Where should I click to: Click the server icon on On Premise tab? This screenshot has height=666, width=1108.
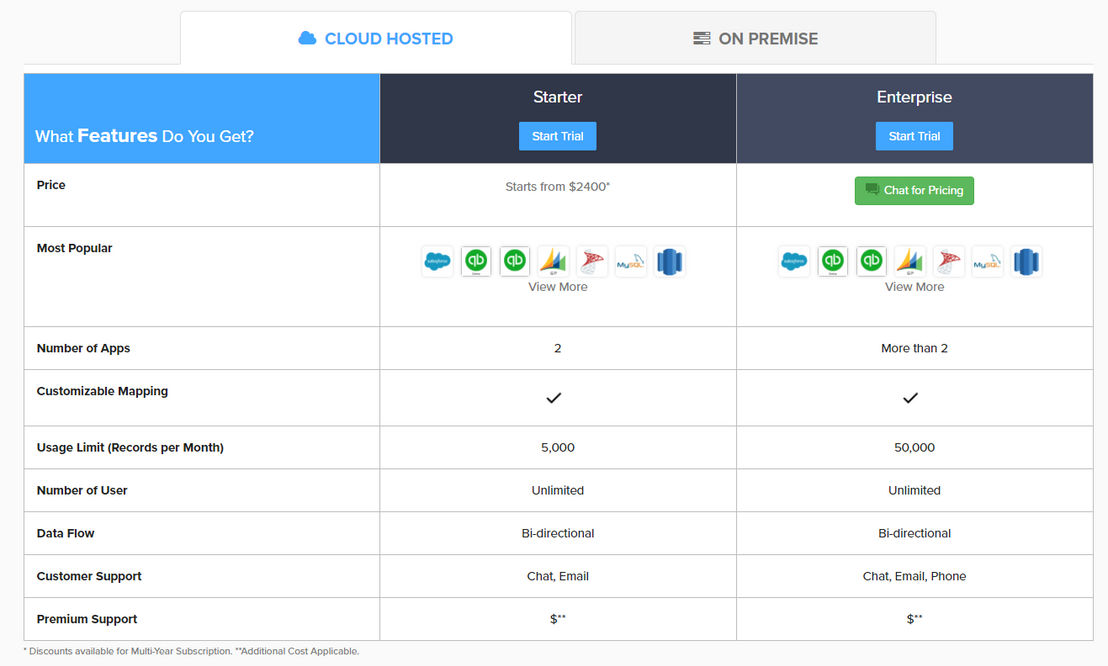point(702,38)
